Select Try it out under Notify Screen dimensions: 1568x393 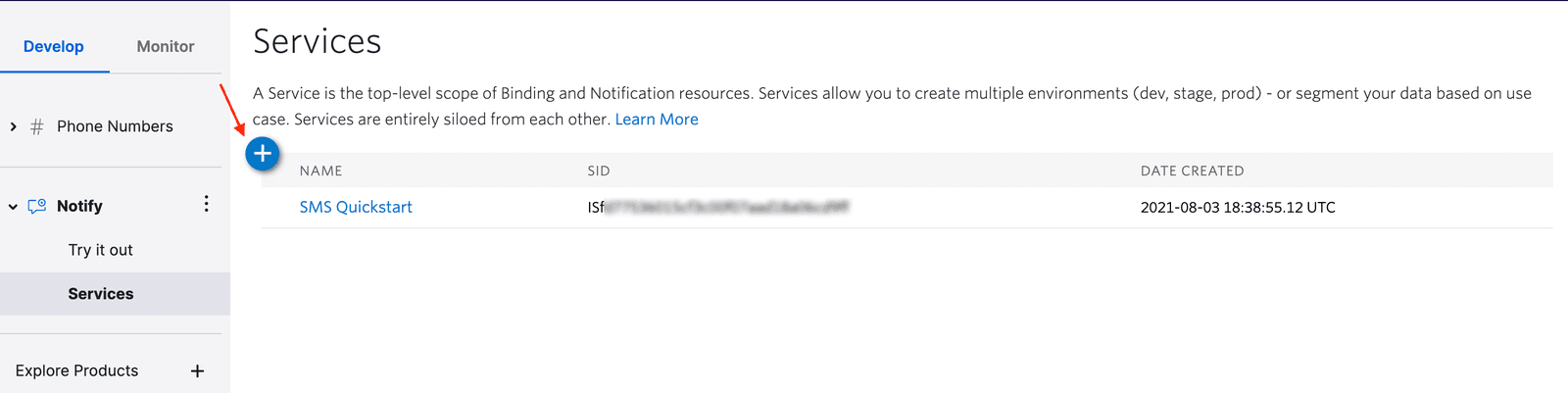101,250
